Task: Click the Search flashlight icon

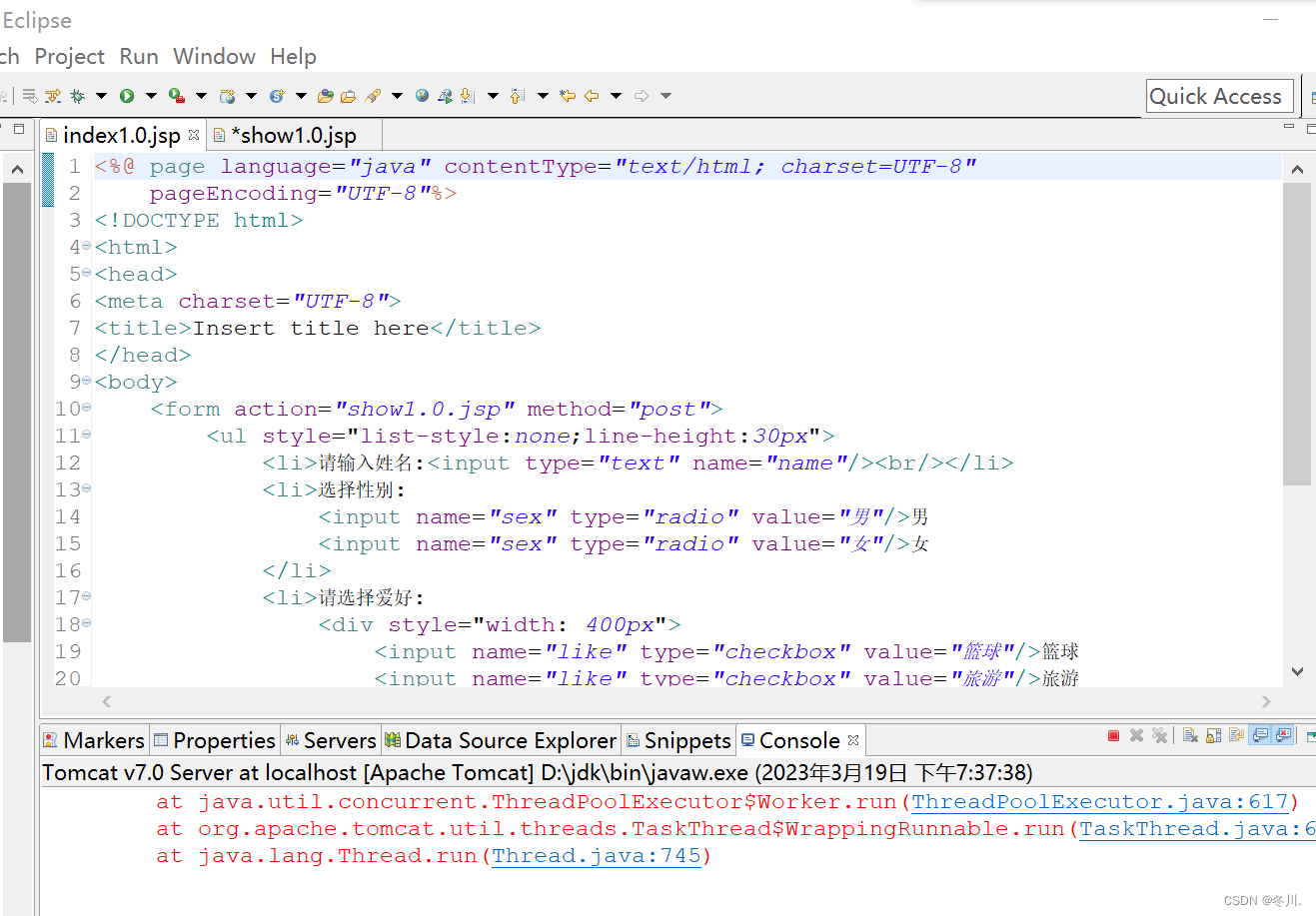Action: point(373,96)
